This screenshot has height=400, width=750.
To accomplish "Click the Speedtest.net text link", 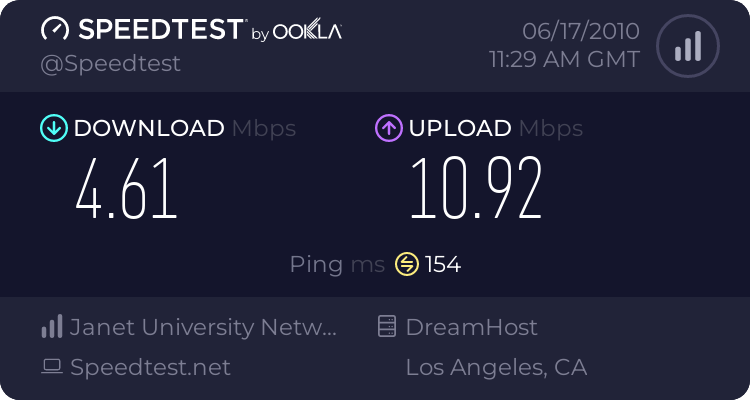I will [150, 367].
